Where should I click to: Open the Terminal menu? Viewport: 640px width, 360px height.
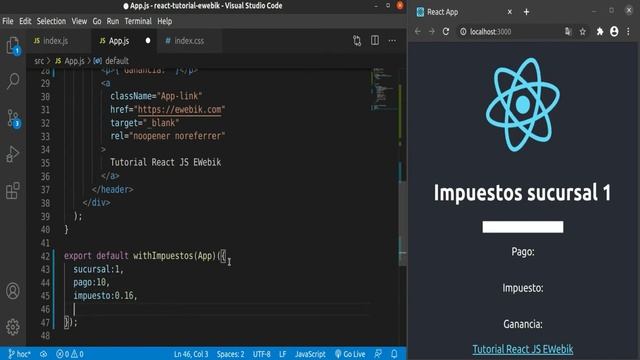coord(138,21)
